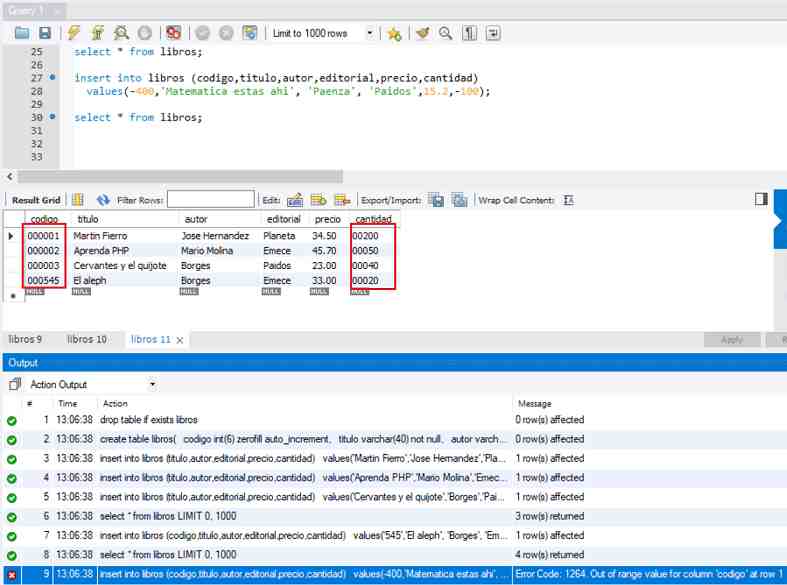This screenshot has width=787, height=585.
Task: Insert a new row with the Edit toolbar icon
Action: [x=318, y=200]
